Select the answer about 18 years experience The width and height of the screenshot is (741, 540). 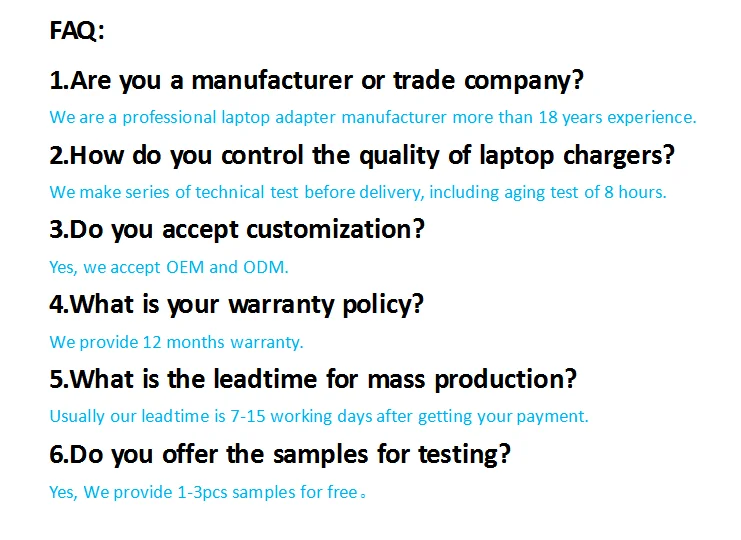(373, 117)
